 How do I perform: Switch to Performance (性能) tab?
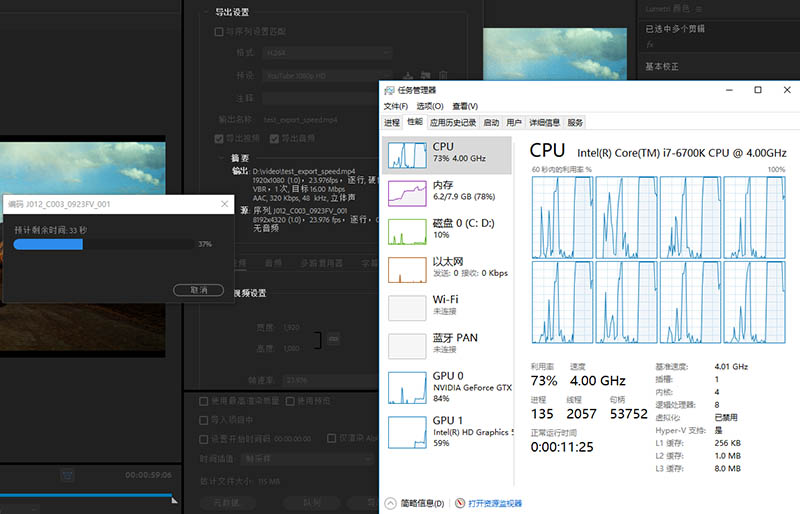(x=415, y=121)
